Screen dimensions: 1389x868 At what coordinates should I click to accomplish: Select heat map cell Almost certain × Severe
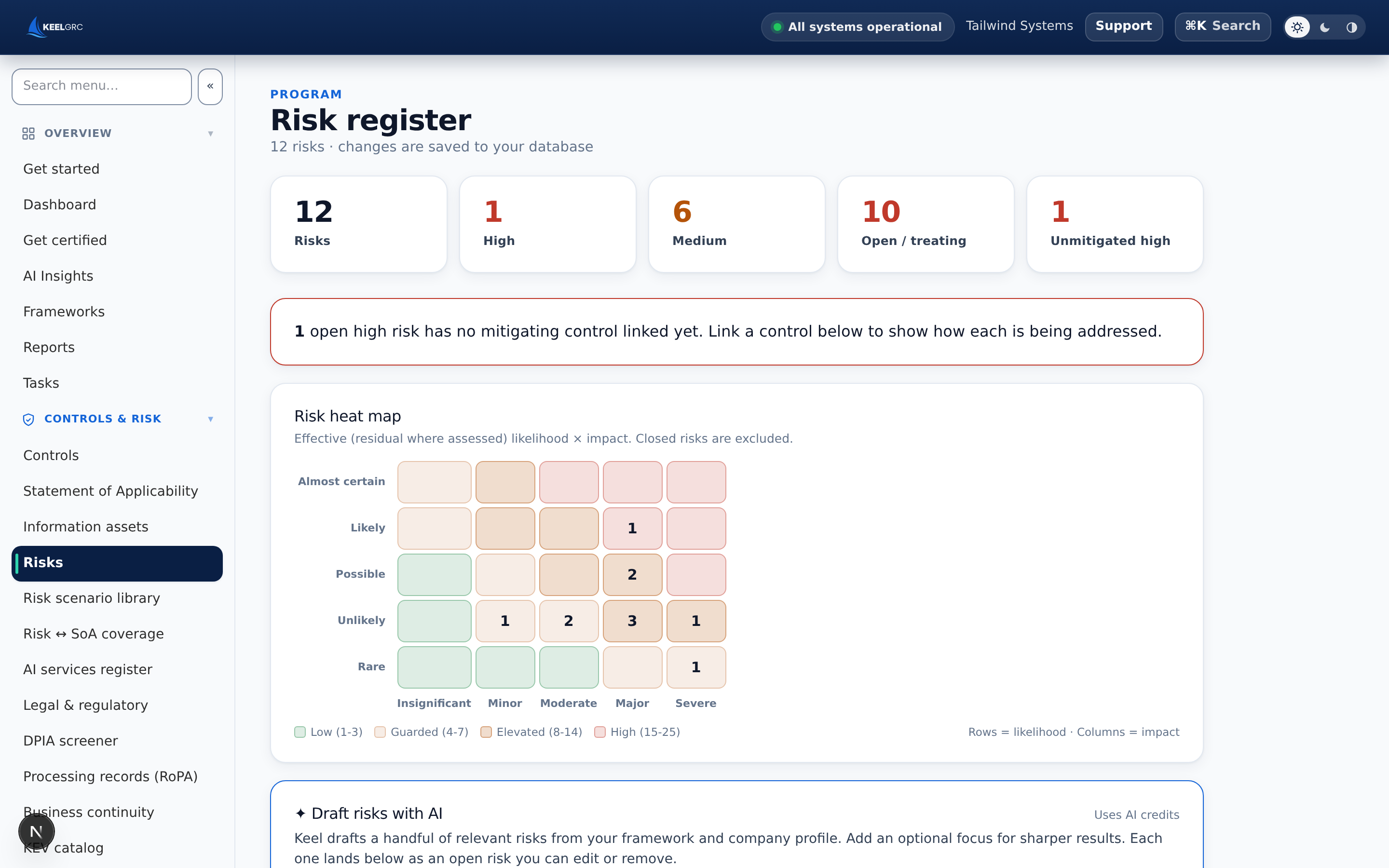(695, 482)
